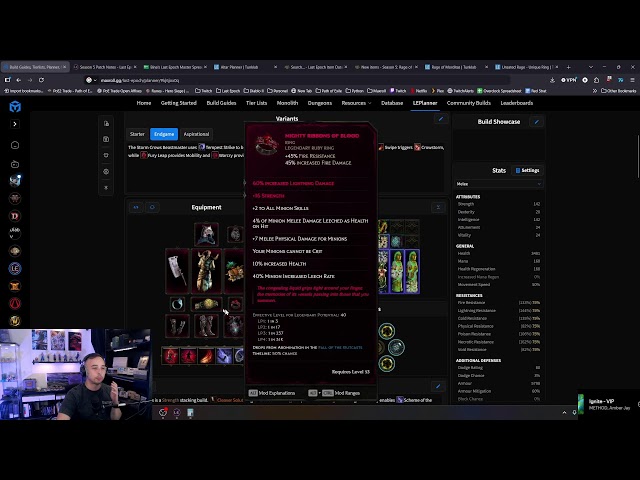Screen dimensions: 640x480
Task: Select the weapon axe slot
Action: (177, 271)
